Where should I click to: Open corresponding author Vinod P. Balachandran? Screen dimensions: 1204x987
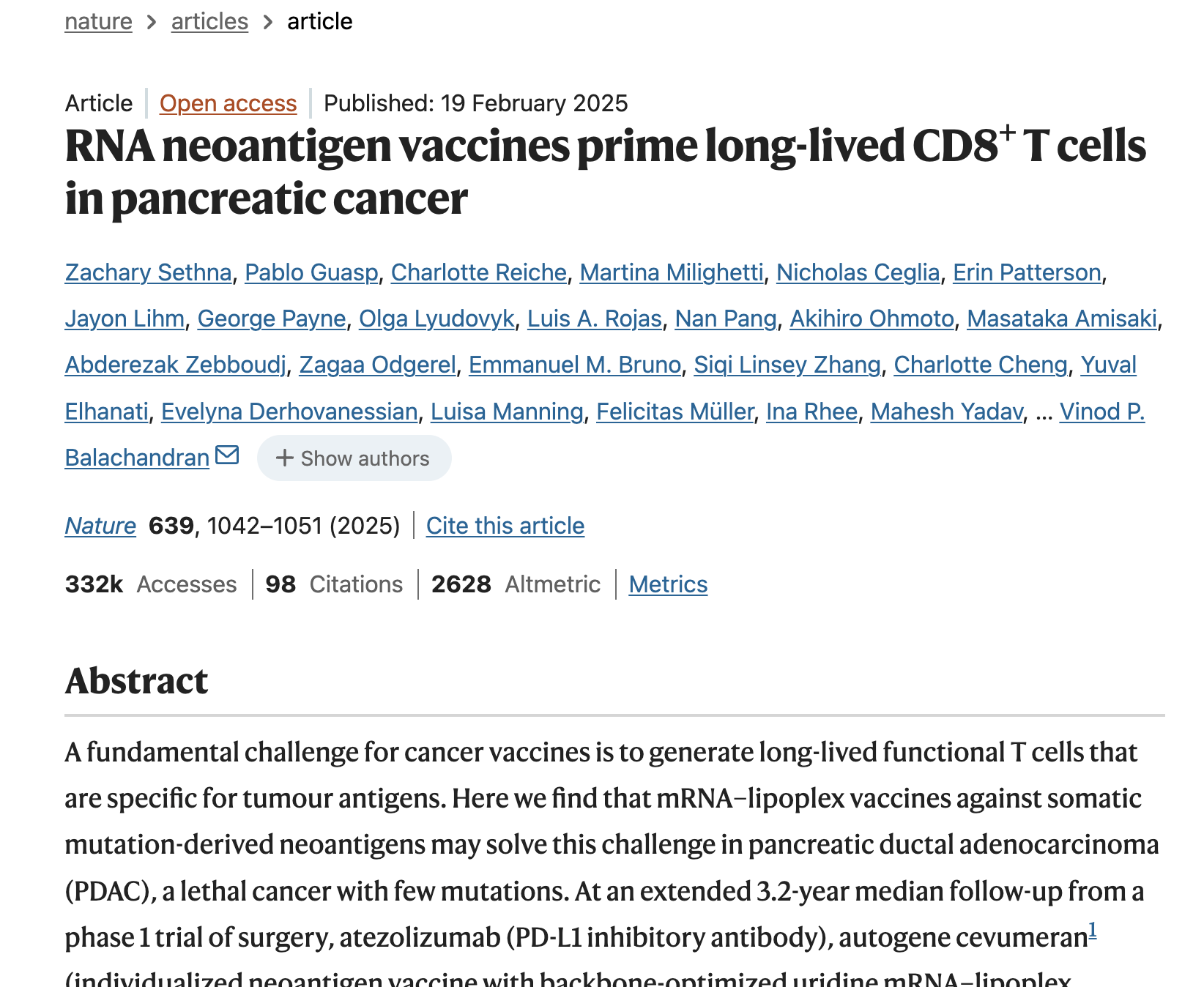coord(1102,411)
